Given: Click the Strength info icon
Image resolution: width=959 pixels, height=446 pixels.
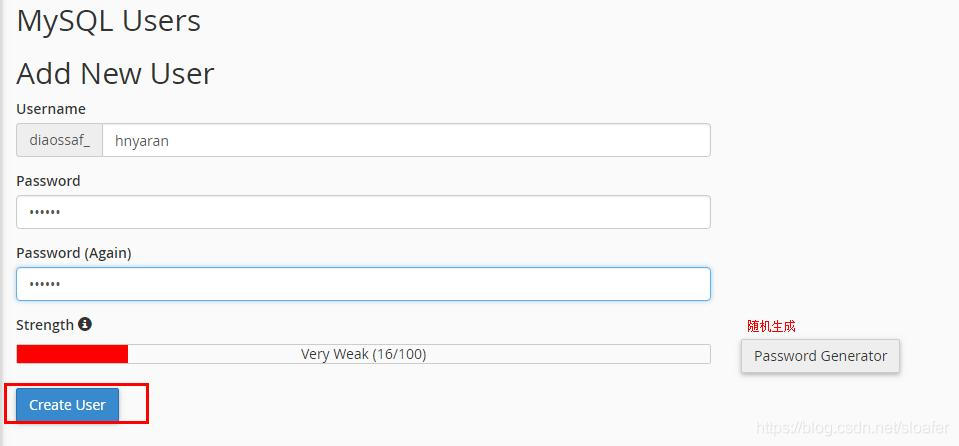Looking at the screenshot, I should coord(85,324).
